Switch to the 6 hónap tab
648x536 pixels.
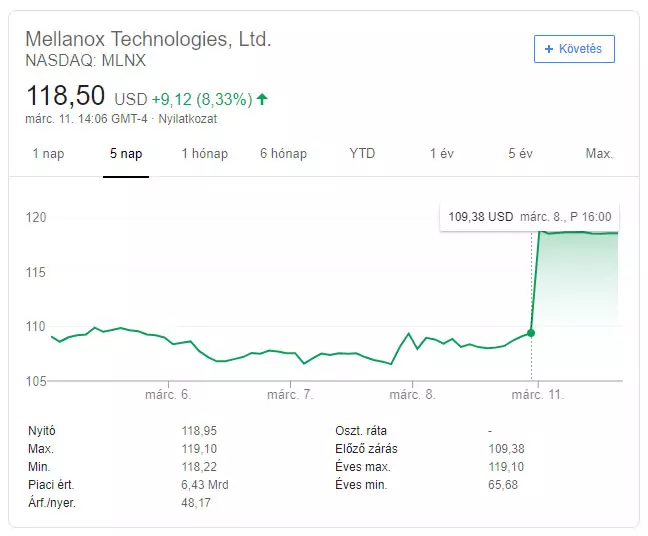284,154
